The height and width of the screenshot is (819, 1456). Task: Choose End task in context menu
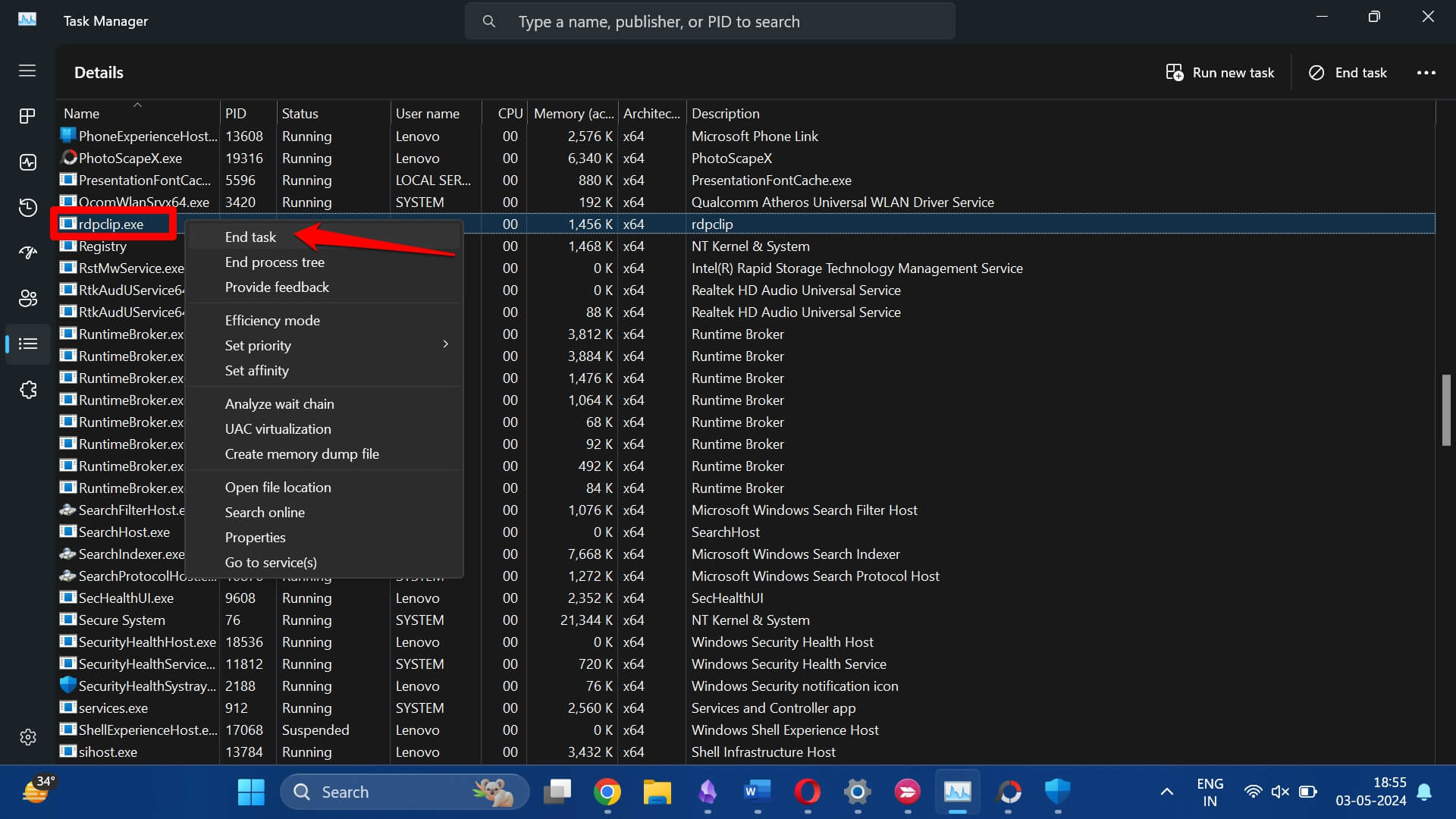250,237
